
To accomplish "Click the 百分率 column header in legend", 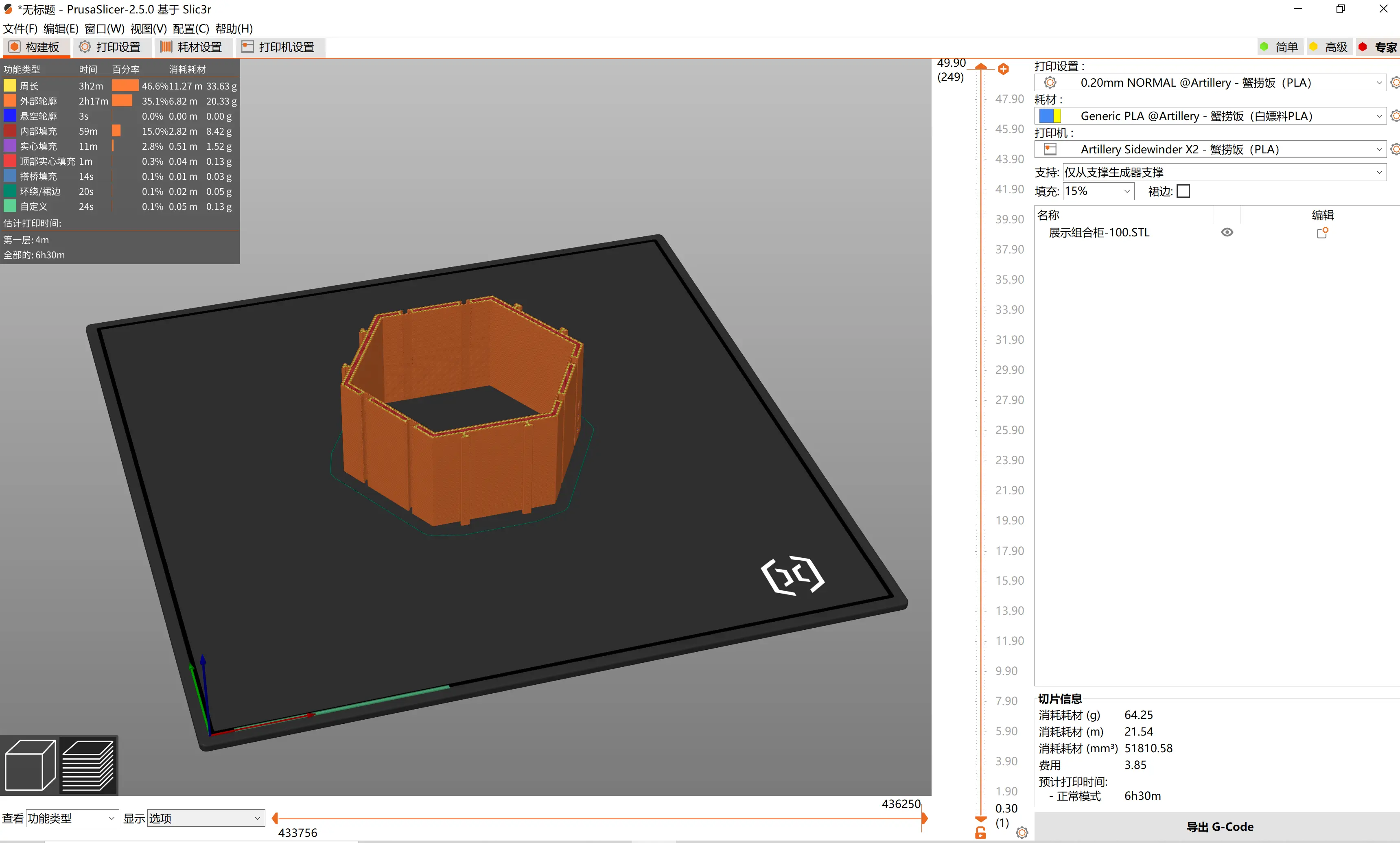I will [126, 69].
